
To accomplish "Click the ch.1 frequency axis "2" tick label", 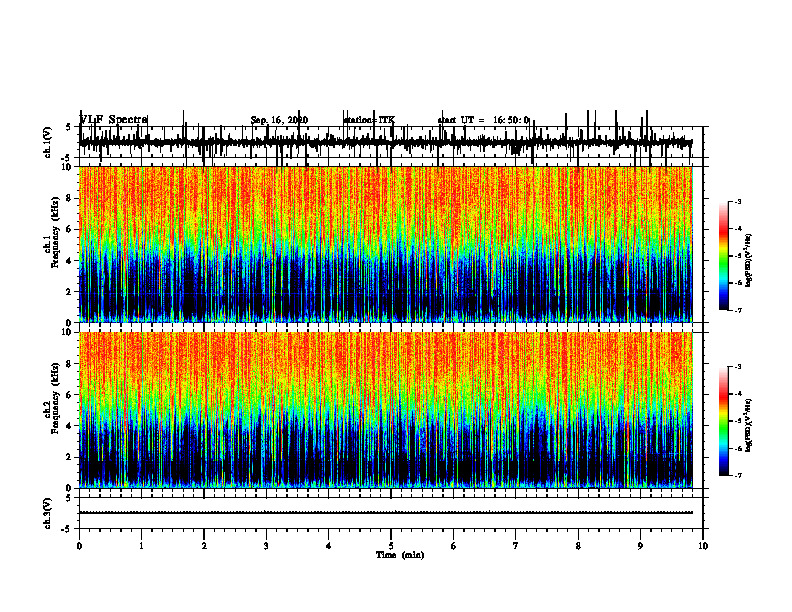I will pos(70,291).
